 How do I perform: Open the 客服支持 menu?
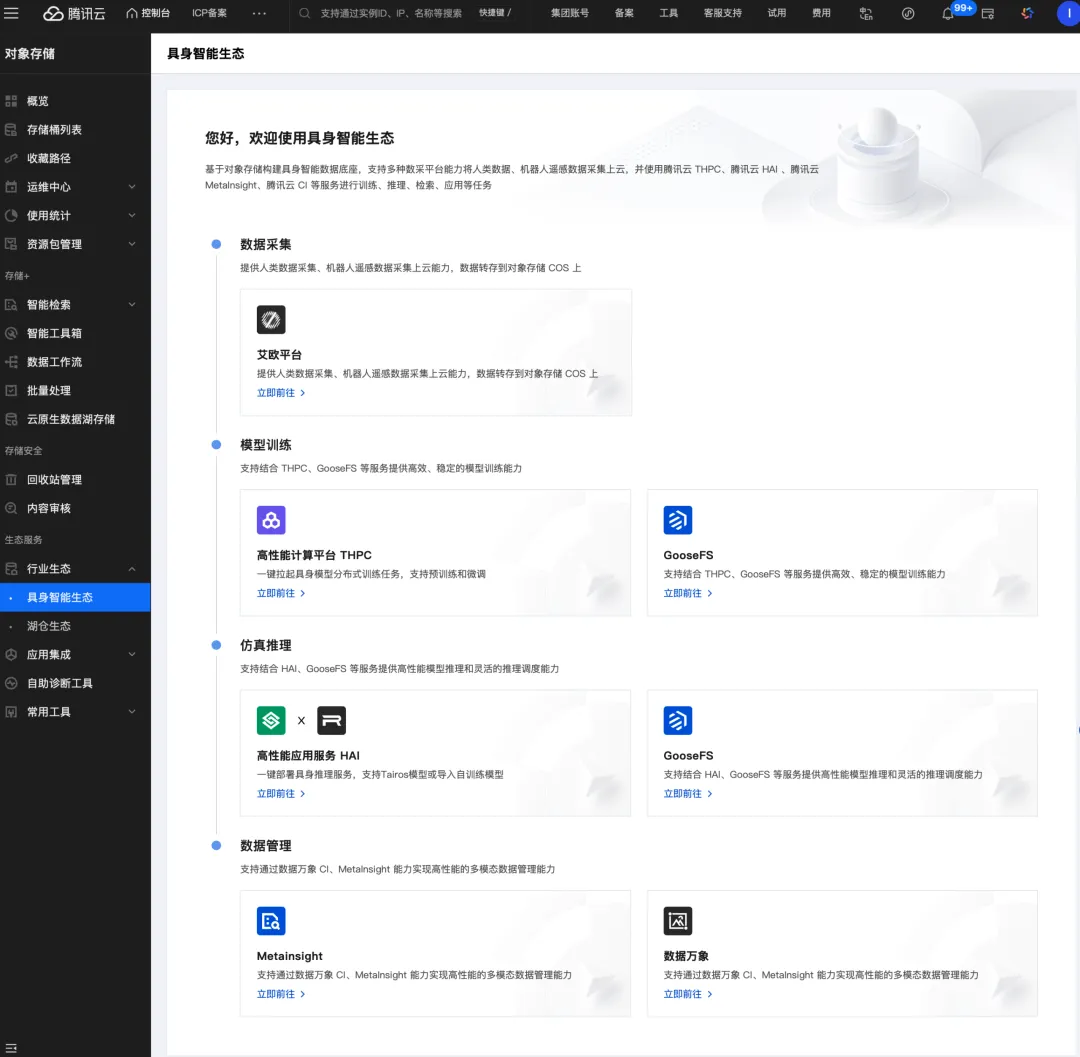[723, 13]
